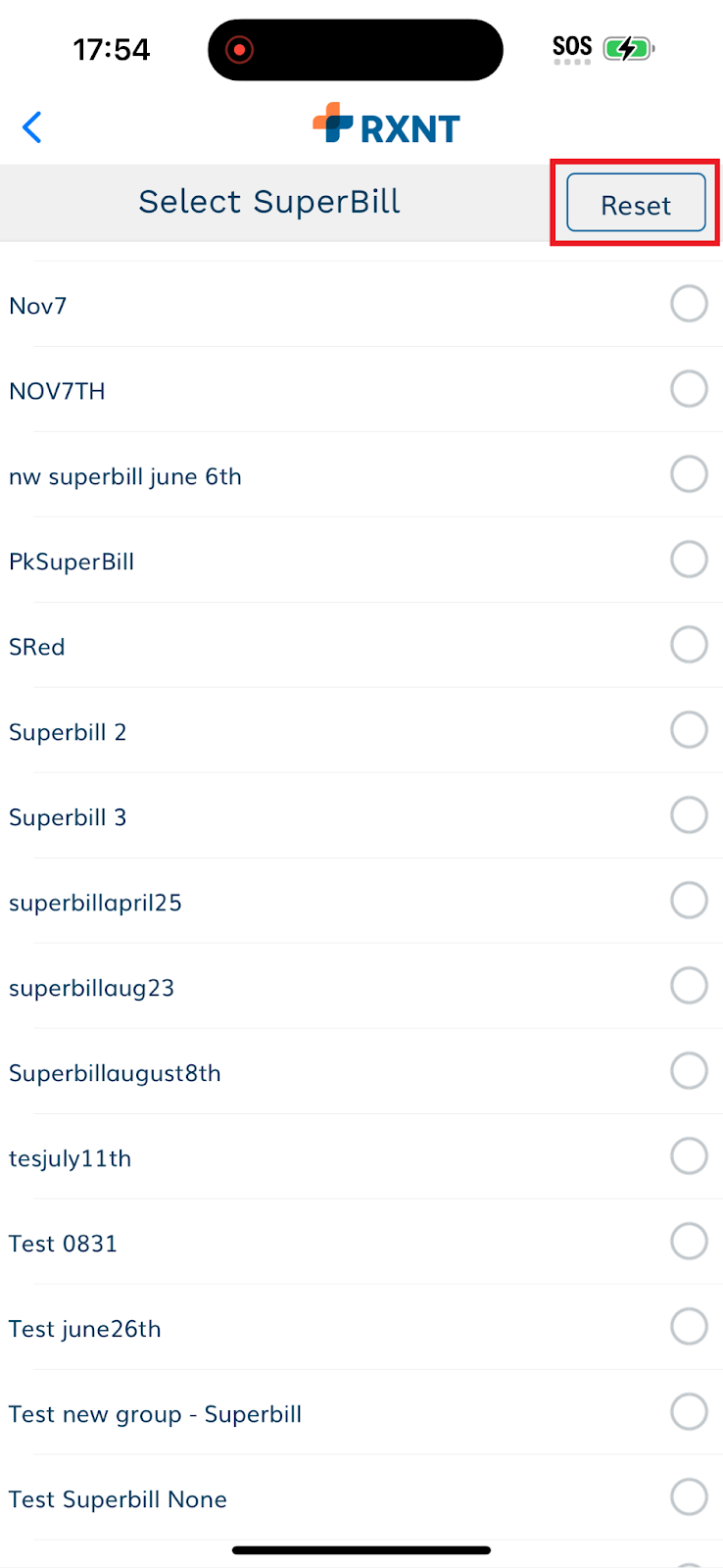This screenshot has width=723, height=1568.
Task: Select the Superbill 2 radio button
Action: click(x=689, y=730)
